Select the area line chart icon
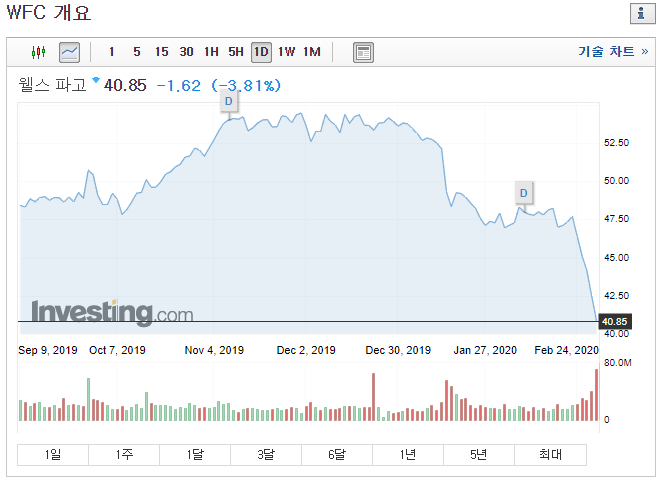662x482 pixels. click(69, 52)
